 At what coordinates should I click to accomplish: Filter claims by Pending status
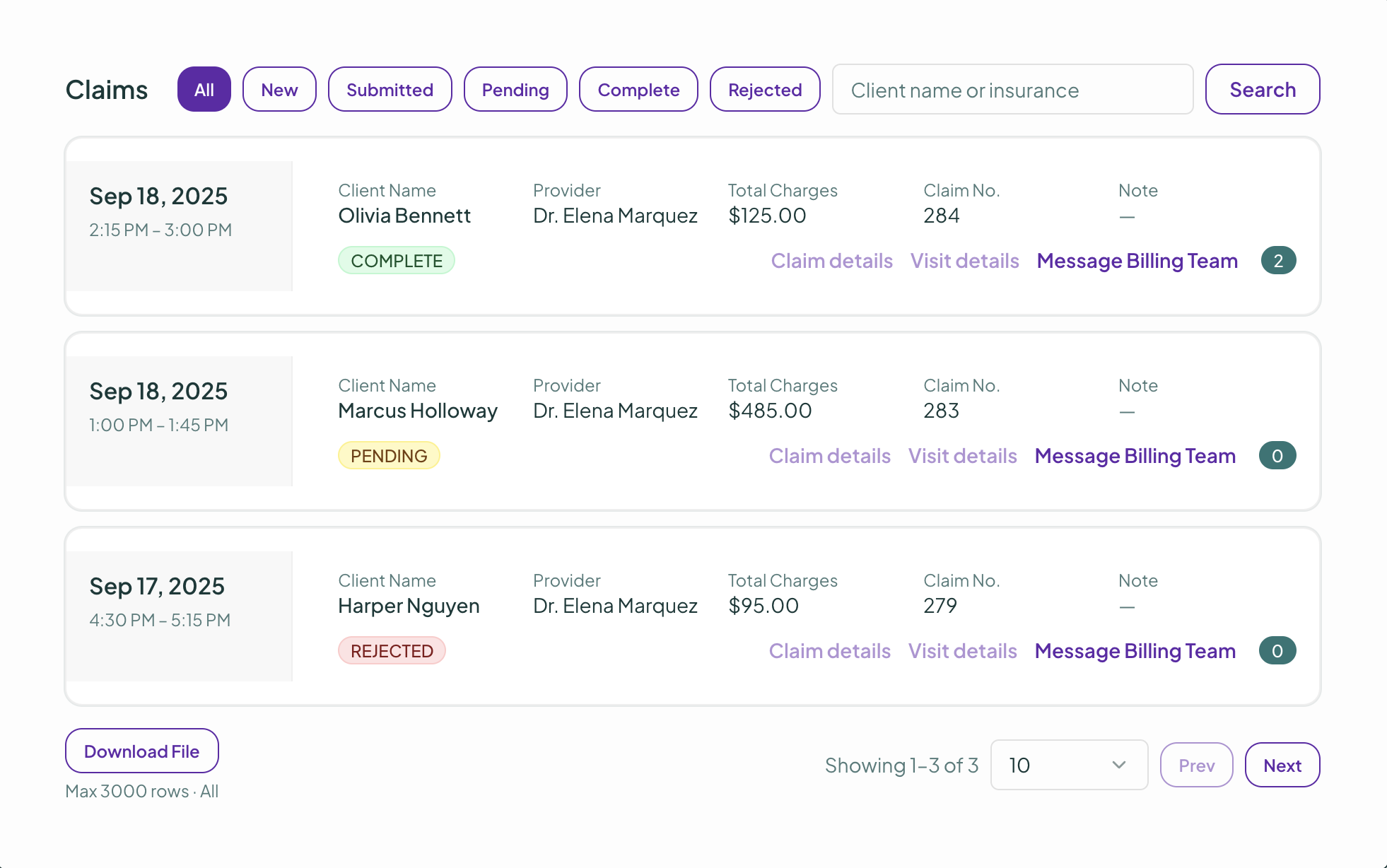pyautogui.click(x=515, y=89)
